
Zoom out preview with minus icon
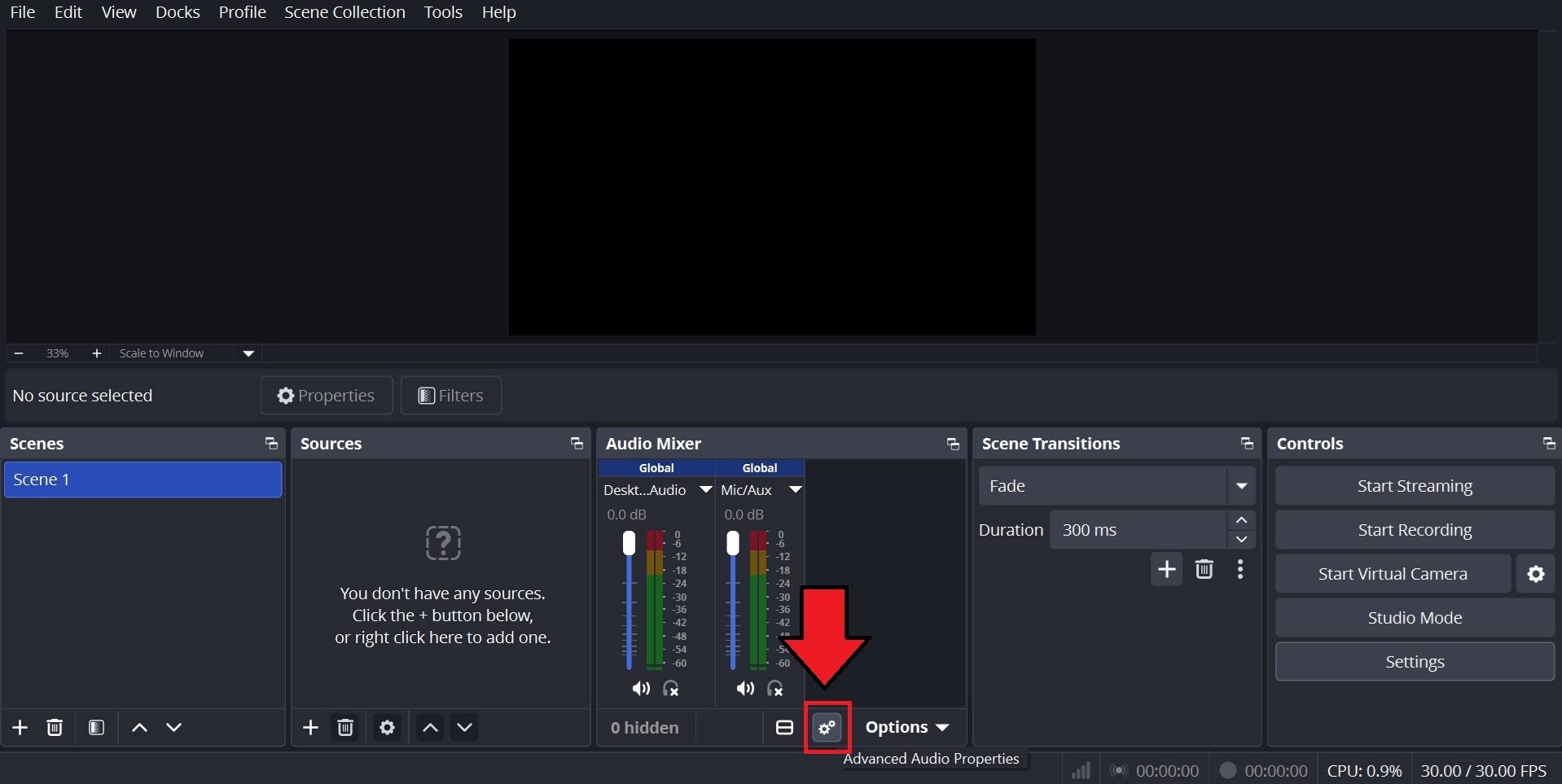(x=19, y=353)
